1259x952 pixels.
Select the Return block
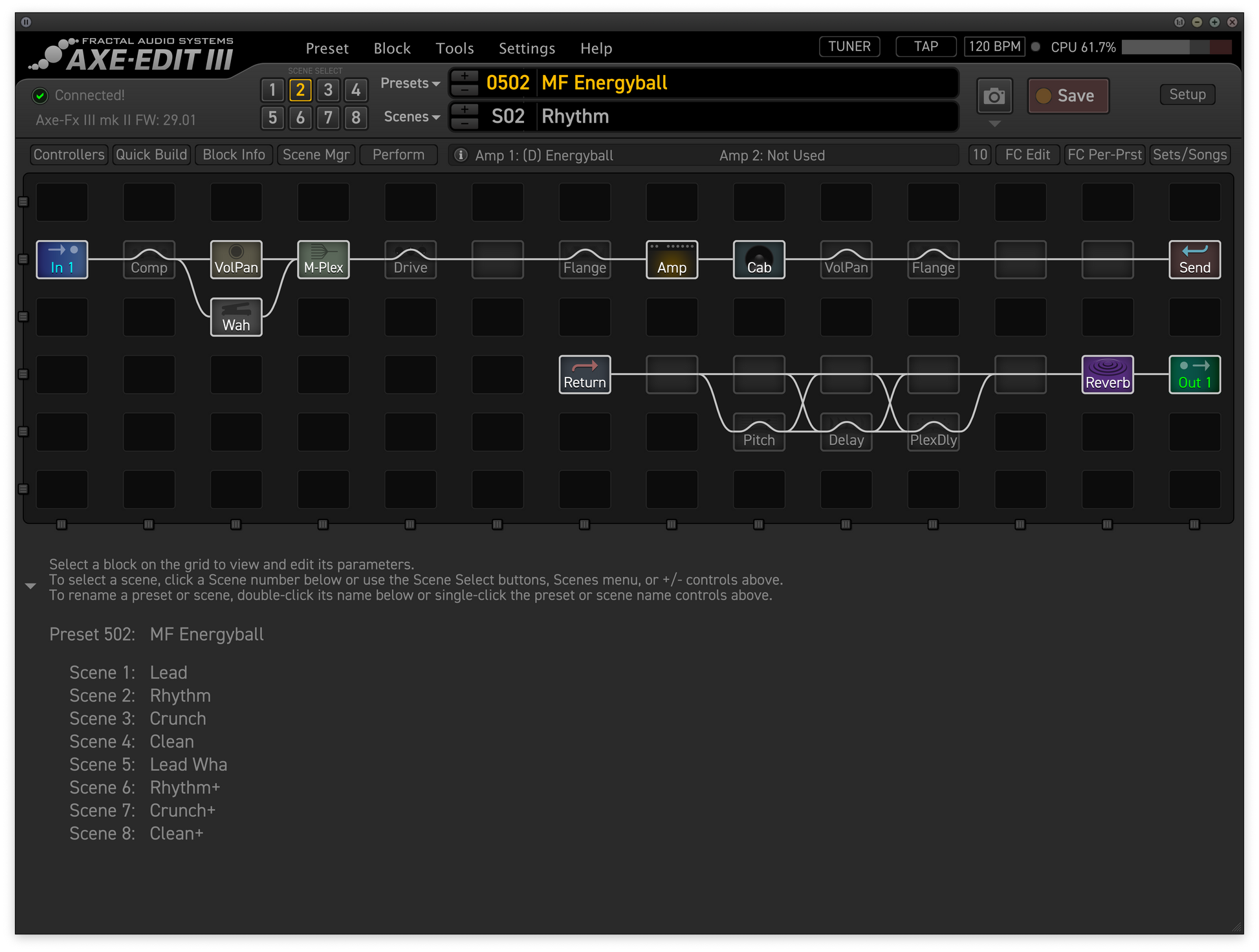click(584, 374)
